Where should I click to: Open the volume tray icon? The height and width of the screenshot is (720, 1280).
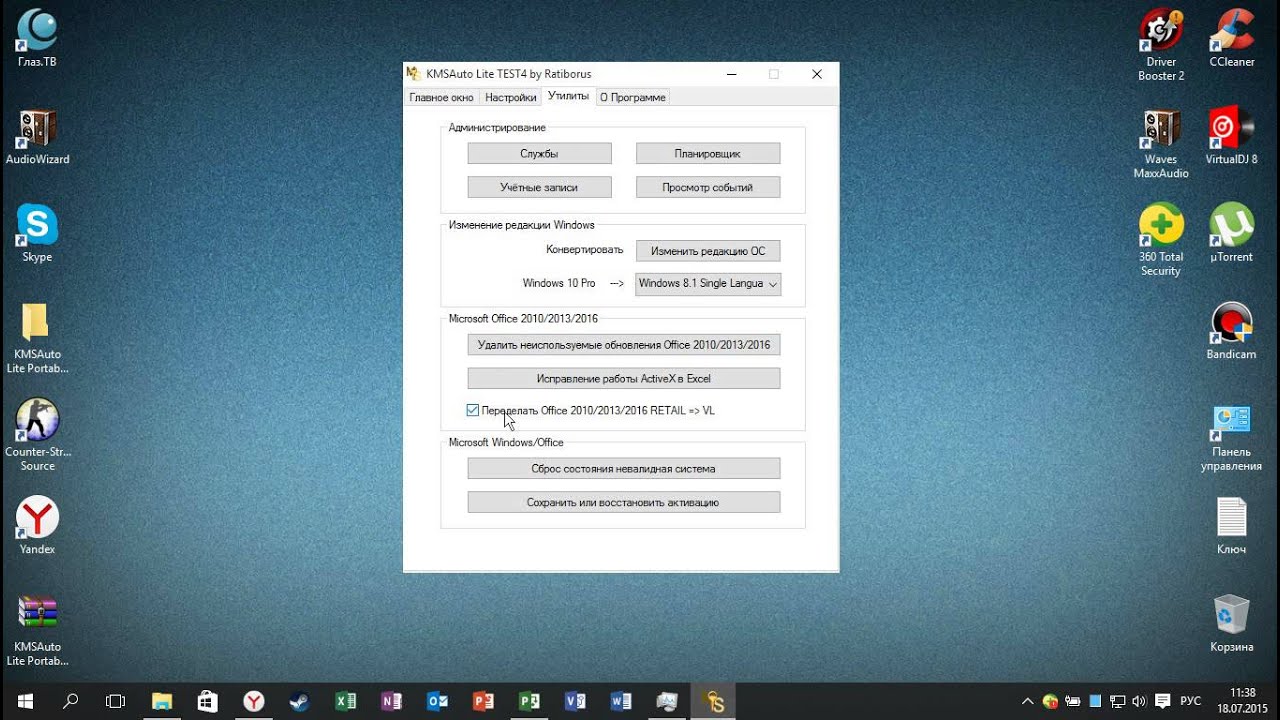(x=1139, y=701)
